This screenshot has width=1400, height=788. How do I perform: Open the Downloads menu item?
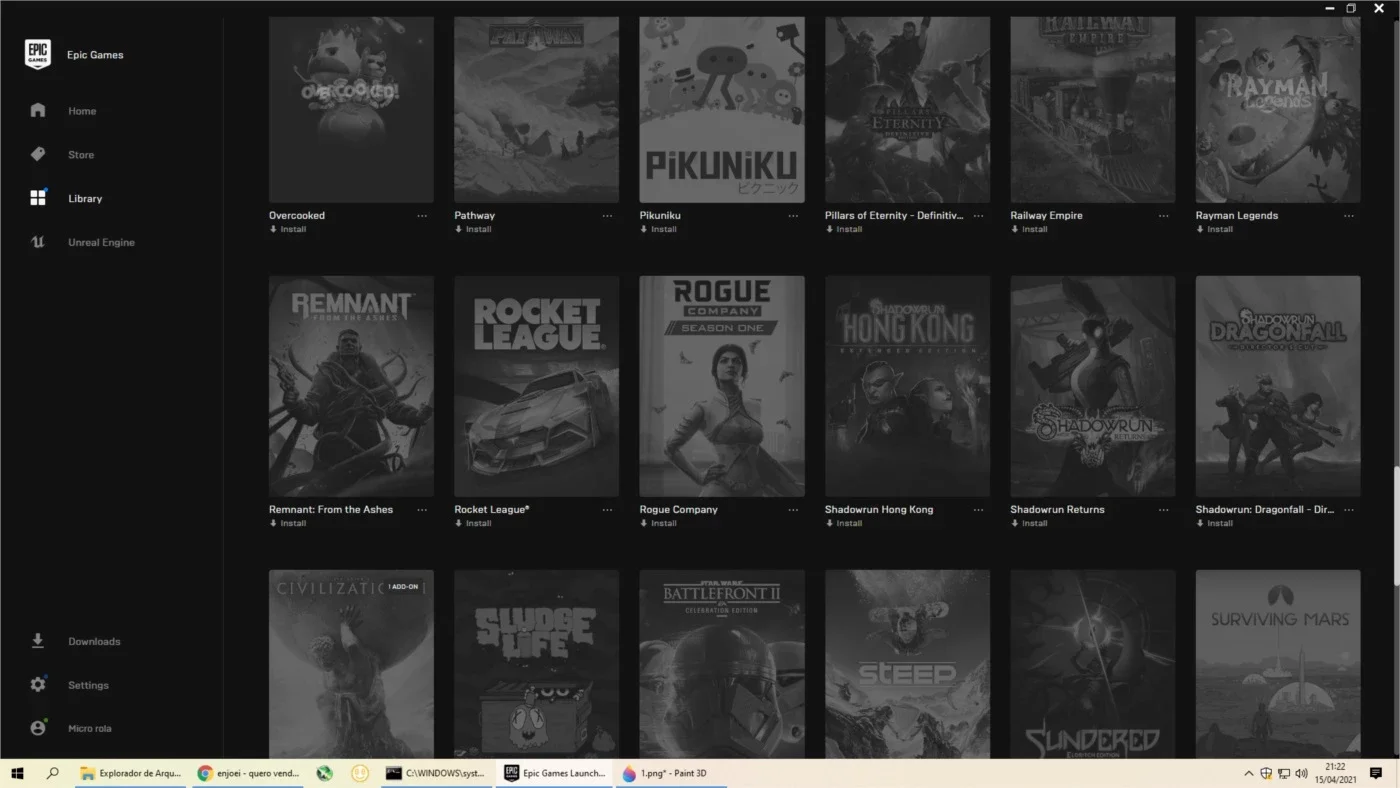point(94,642)
